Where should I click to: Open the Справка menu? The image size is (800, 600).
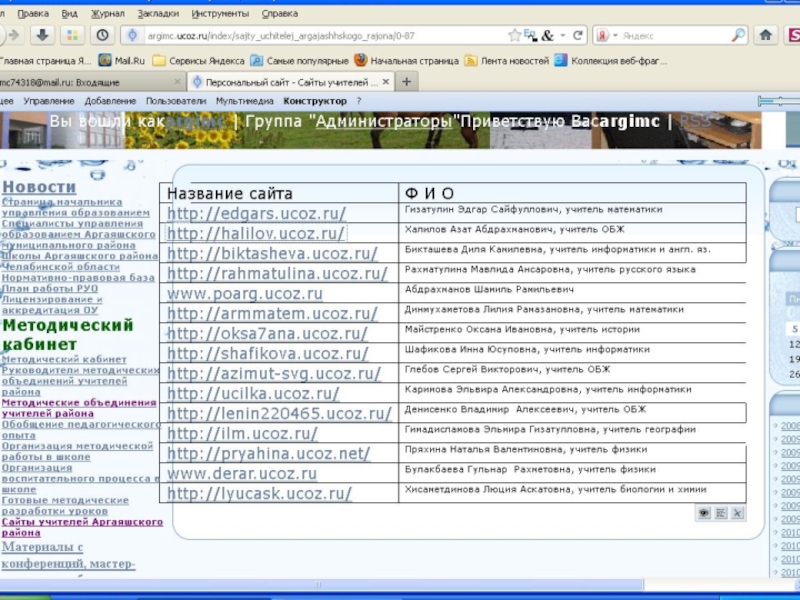(x=280, y=14)
